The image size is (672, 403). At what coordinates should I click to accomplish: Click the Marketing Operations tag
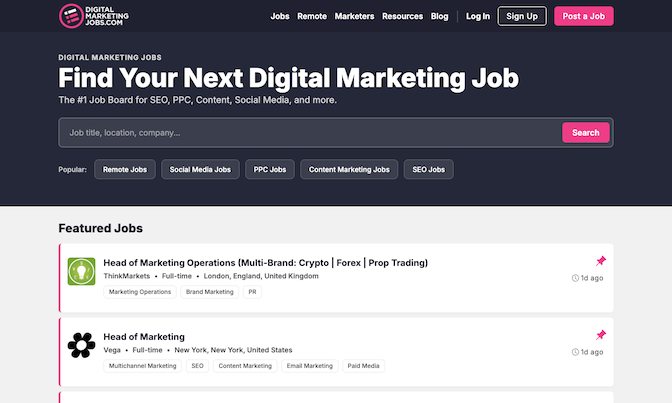tap(140, 292)
